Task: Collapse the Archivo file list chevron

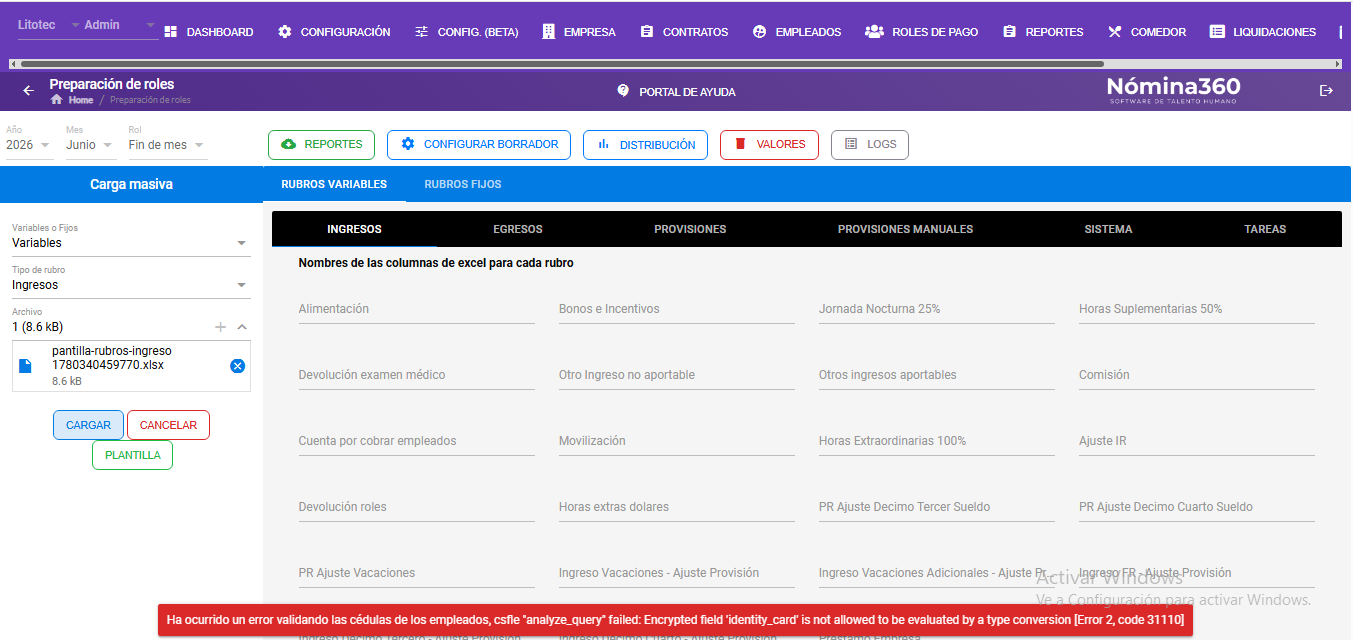Action: [x=242, y=327]
